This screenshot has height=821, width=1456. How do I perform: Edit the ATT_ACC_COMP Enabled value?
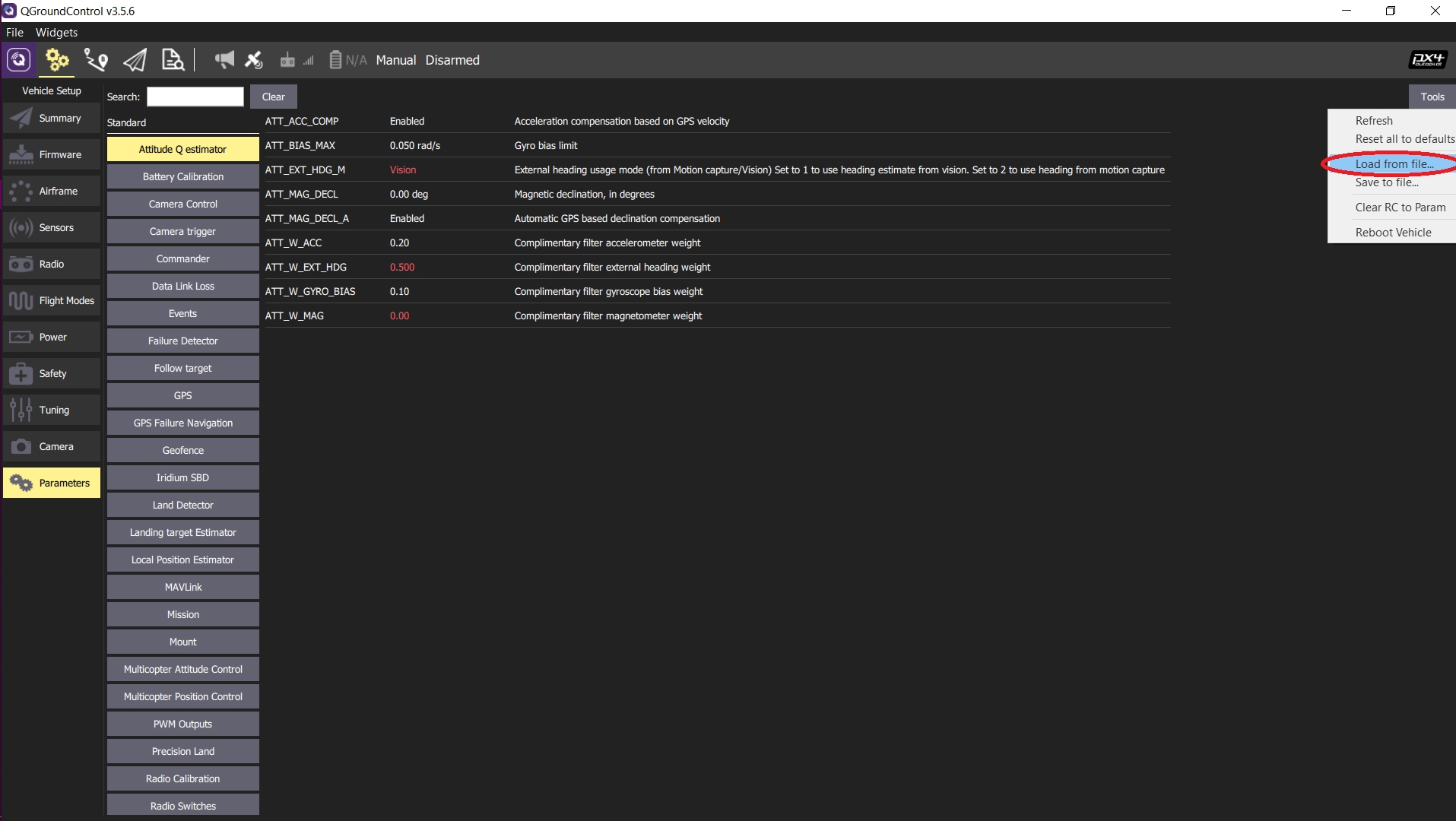[x=407, y=121]
